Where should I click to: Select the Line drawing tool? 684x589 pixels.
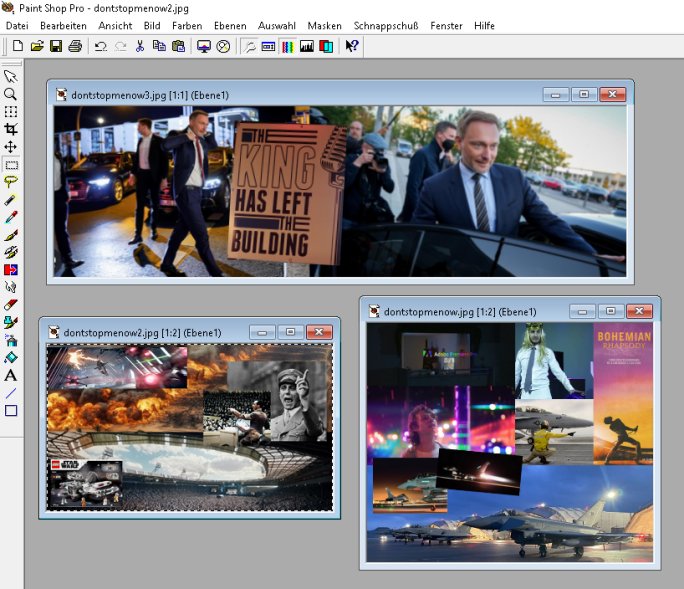pyautogui.click(x=11, y=393)
